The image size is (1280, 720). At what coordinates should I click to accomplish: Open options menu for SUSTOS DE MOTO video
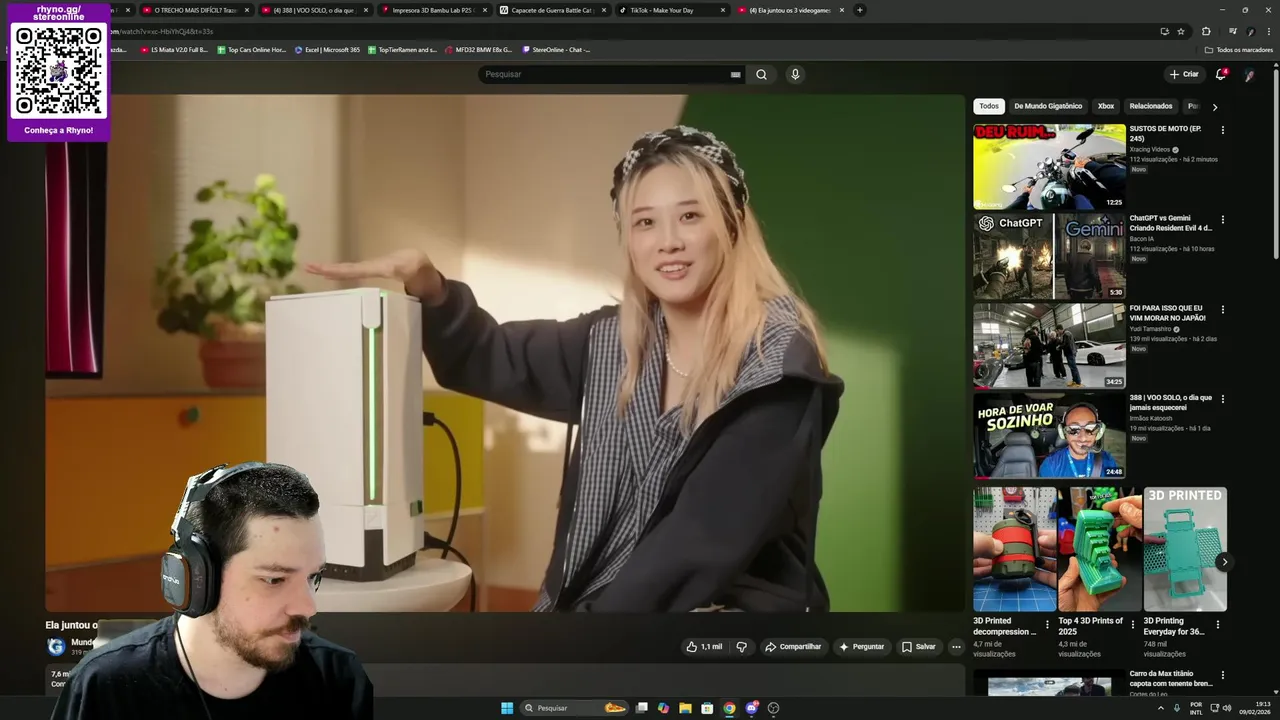click(x=1222, y=130)
